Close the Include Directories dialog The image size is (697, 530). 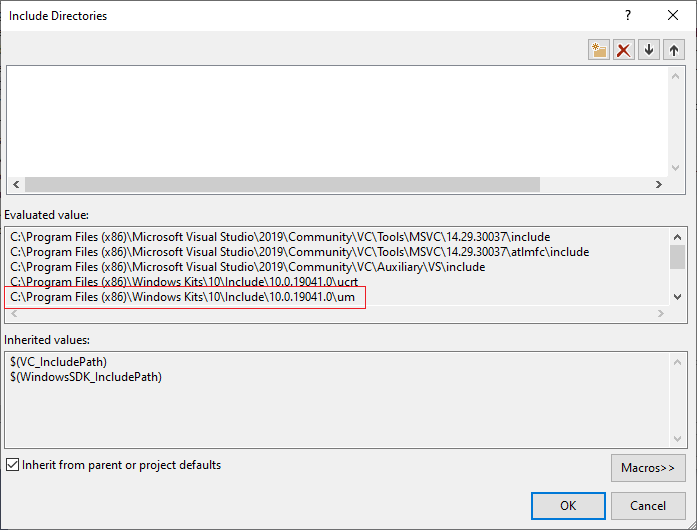coord(673,16)
